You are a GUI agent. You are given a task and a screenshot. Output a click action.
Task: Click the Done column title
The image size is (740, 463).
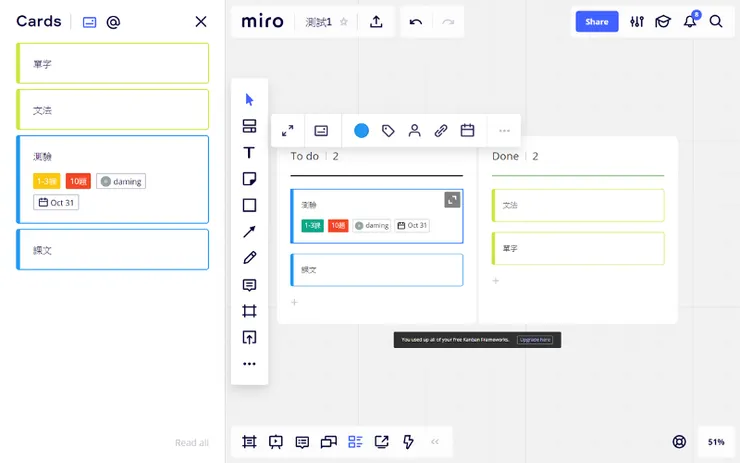point(505,156)
